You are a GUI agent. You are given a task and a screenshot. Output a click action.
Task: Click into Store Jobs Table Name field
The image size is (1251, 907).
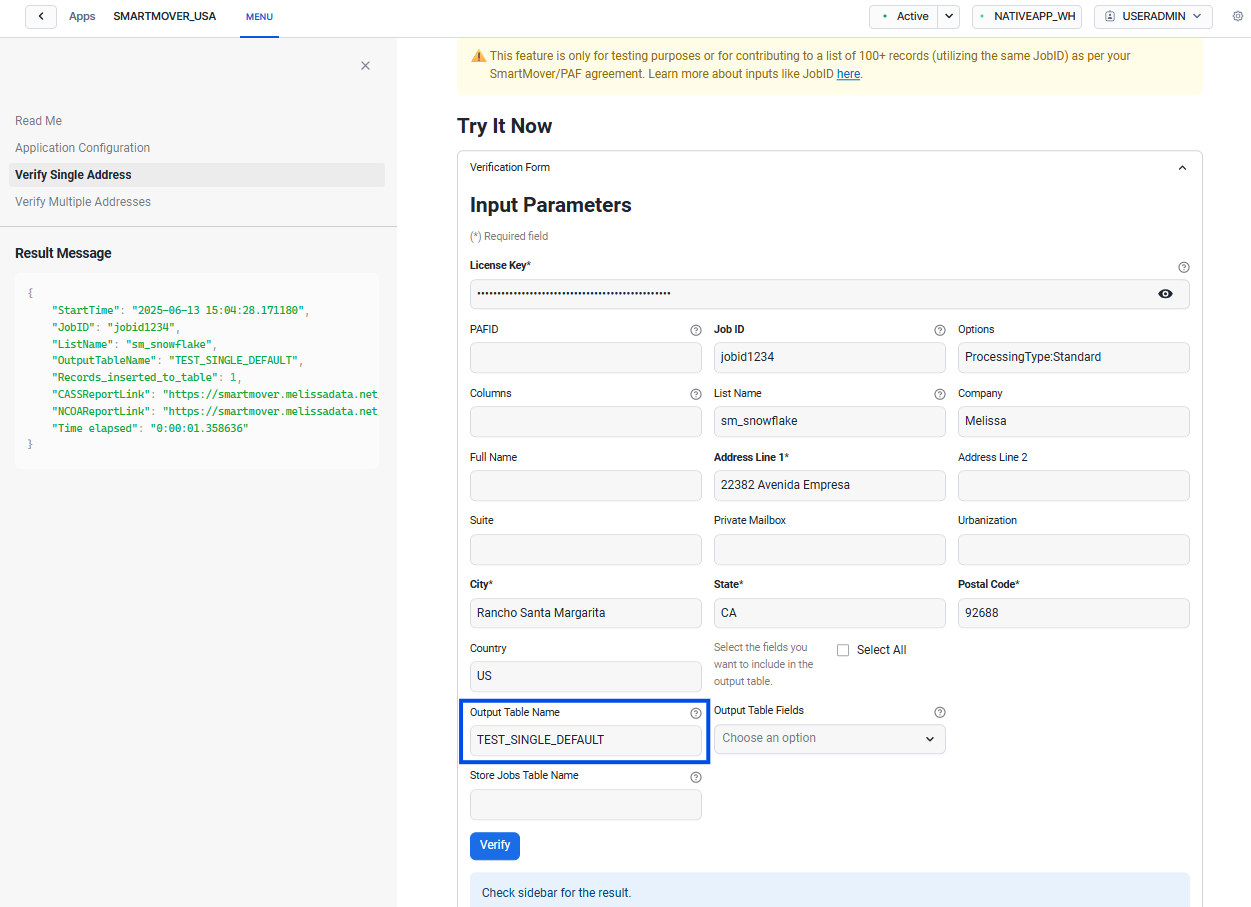[x=586, y=805]
